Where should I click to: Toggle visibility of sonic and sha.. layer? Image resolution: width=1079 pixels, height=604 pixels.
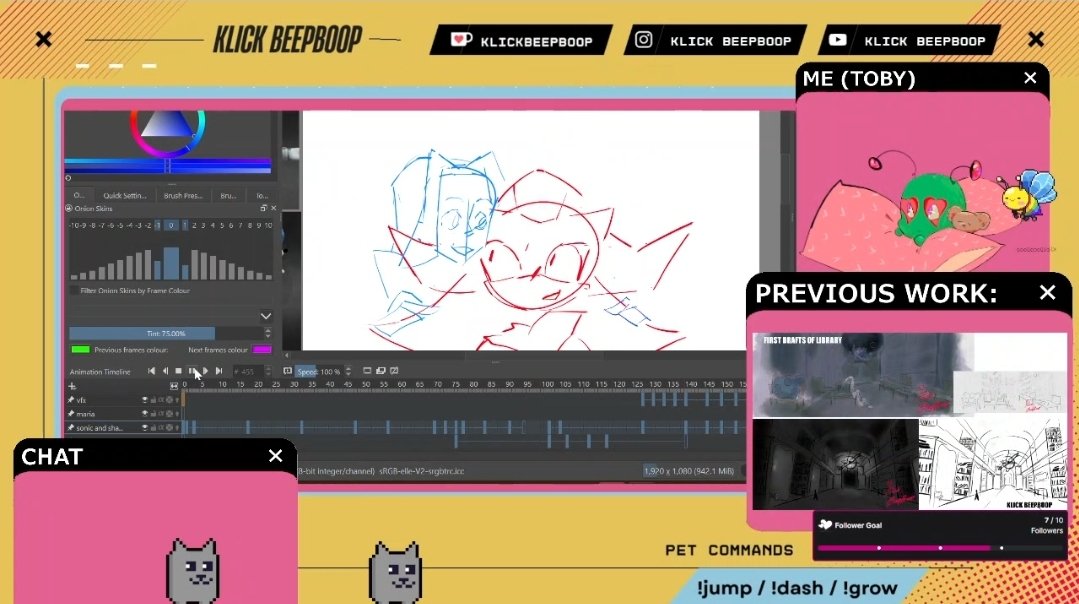point(145,427)
